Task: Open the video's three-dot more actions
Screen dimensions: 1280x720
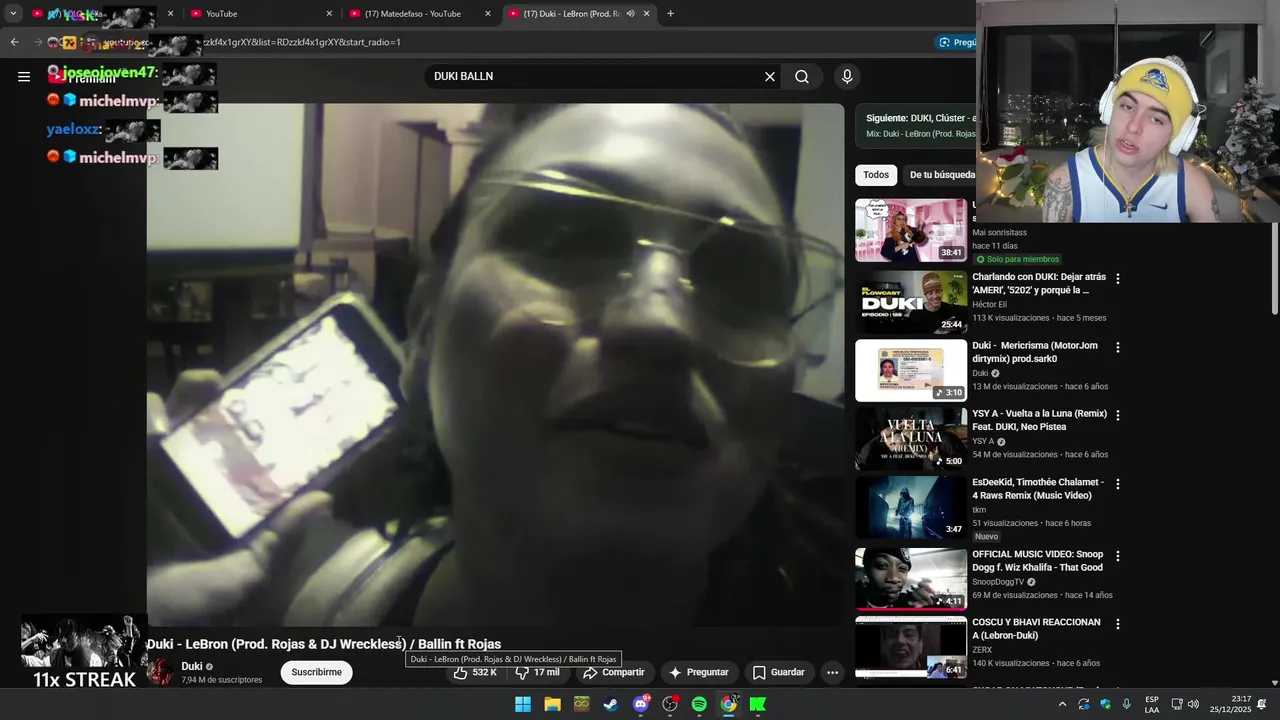Action: [832, 672]
